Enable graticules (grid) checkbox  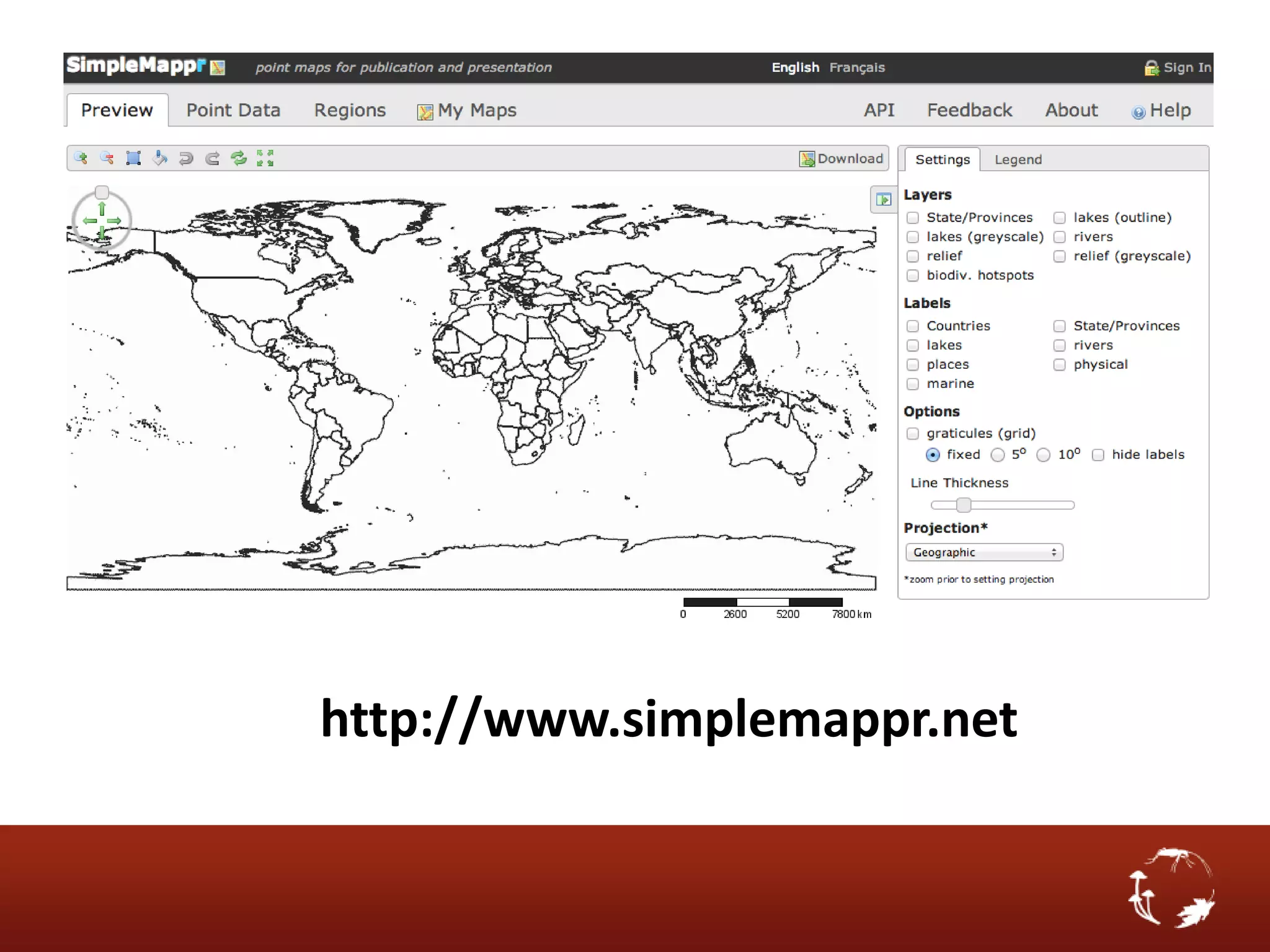(x=912, y=433)
